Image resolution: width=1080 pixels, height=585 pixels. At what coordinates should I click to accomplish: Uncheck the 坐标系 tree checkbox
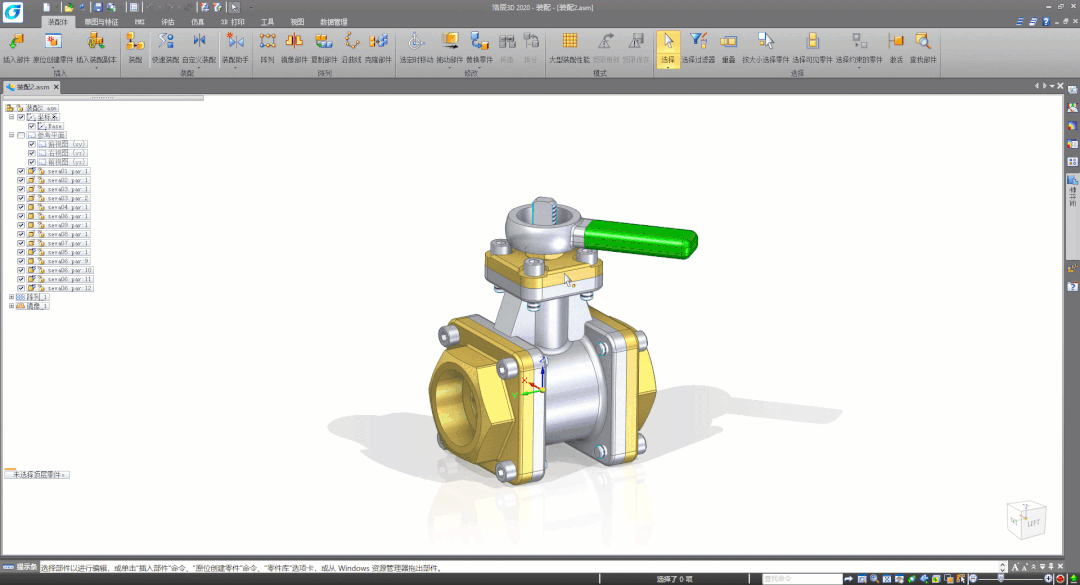click(x=21, y=117)
